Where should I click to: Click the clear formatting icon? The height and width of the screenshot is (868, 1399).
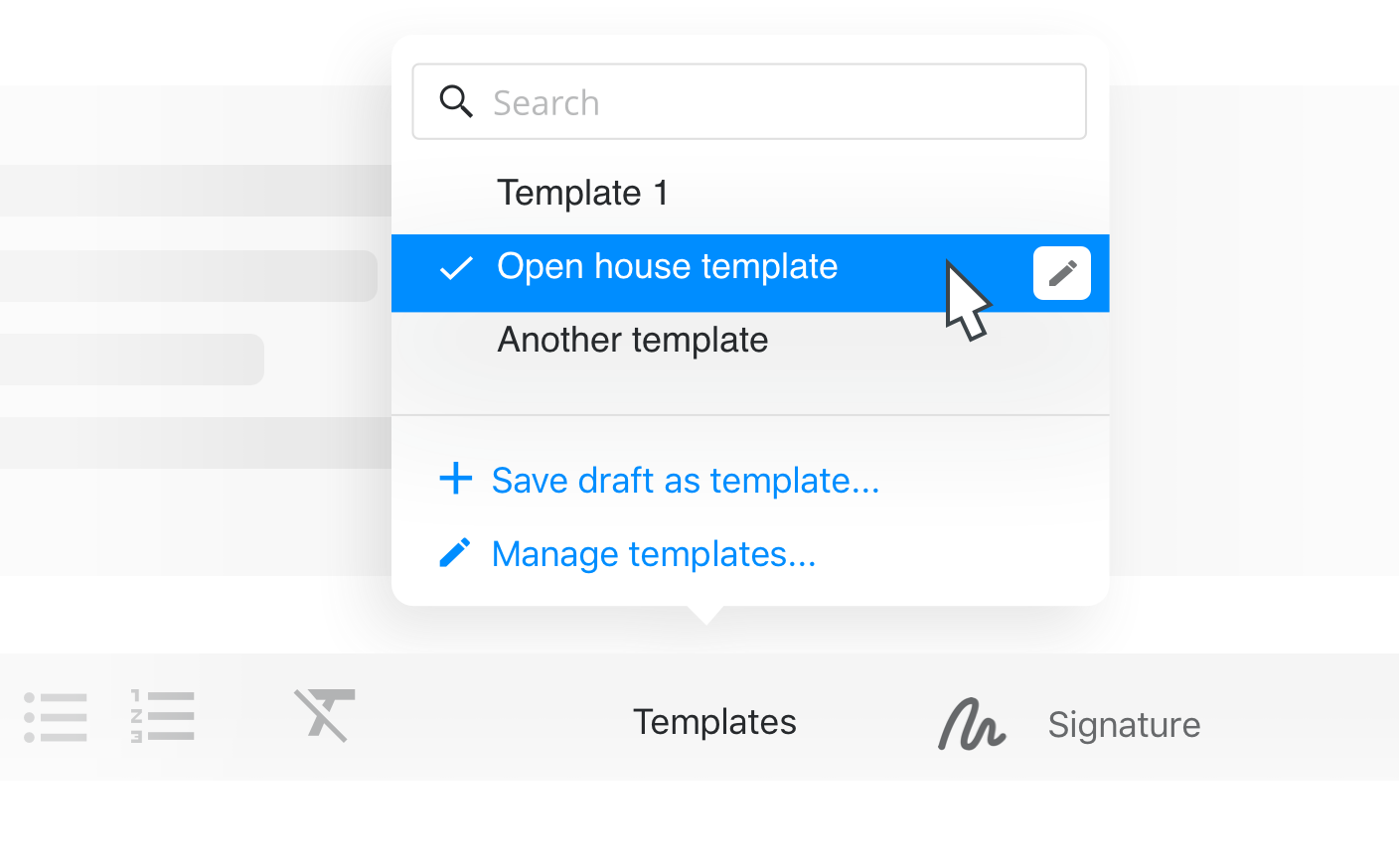coord(325,715)
